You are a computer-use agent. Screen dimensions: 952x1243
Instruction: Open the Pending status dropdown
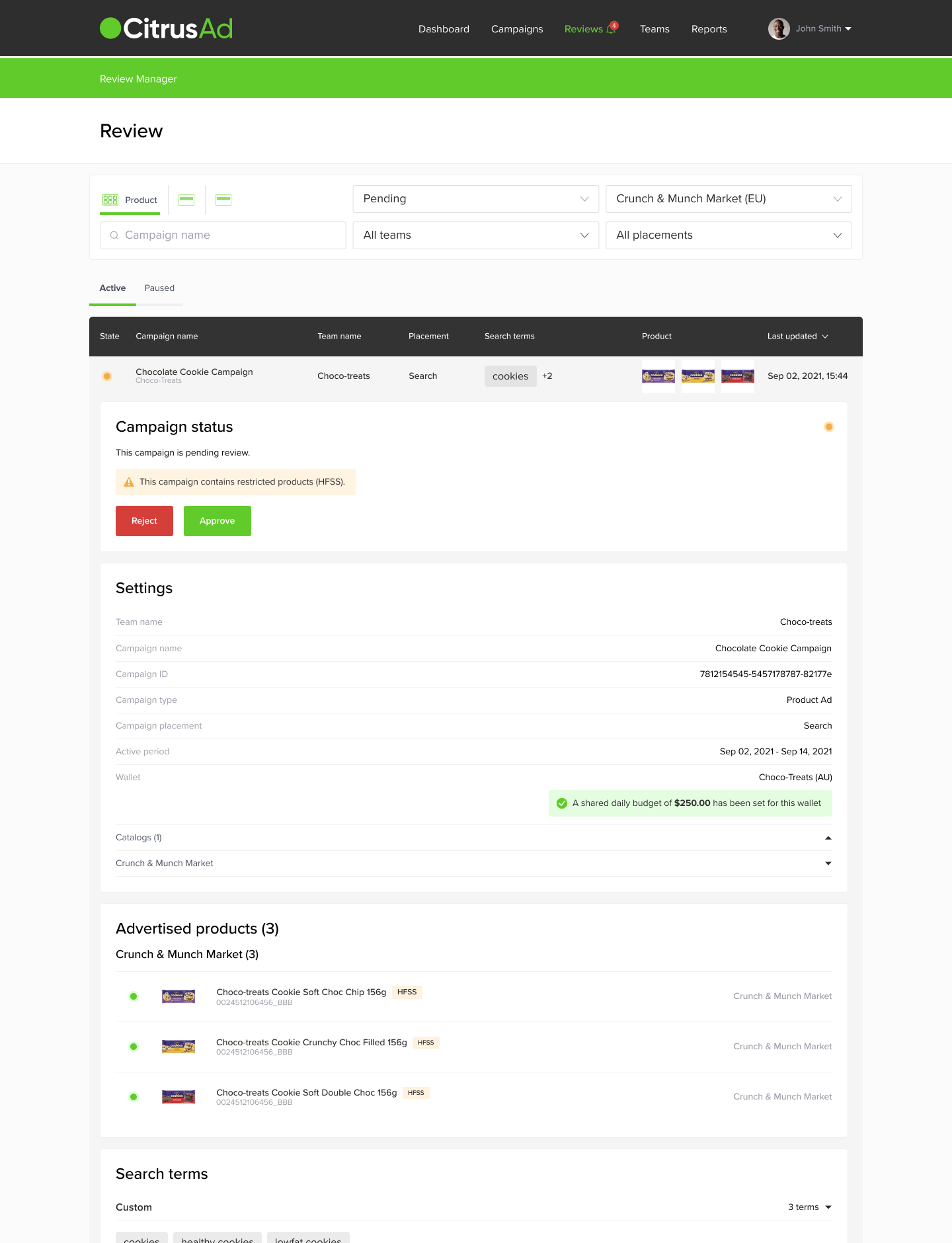coord(476,199)
